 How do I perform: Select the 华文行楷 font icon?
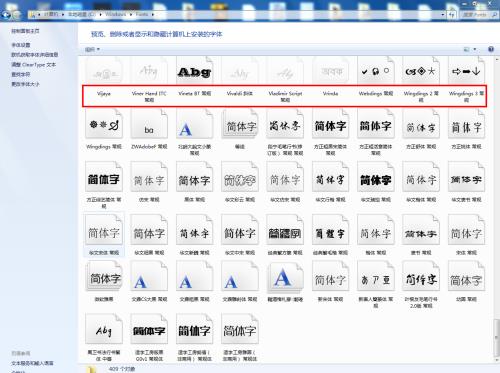click(330, 177)
